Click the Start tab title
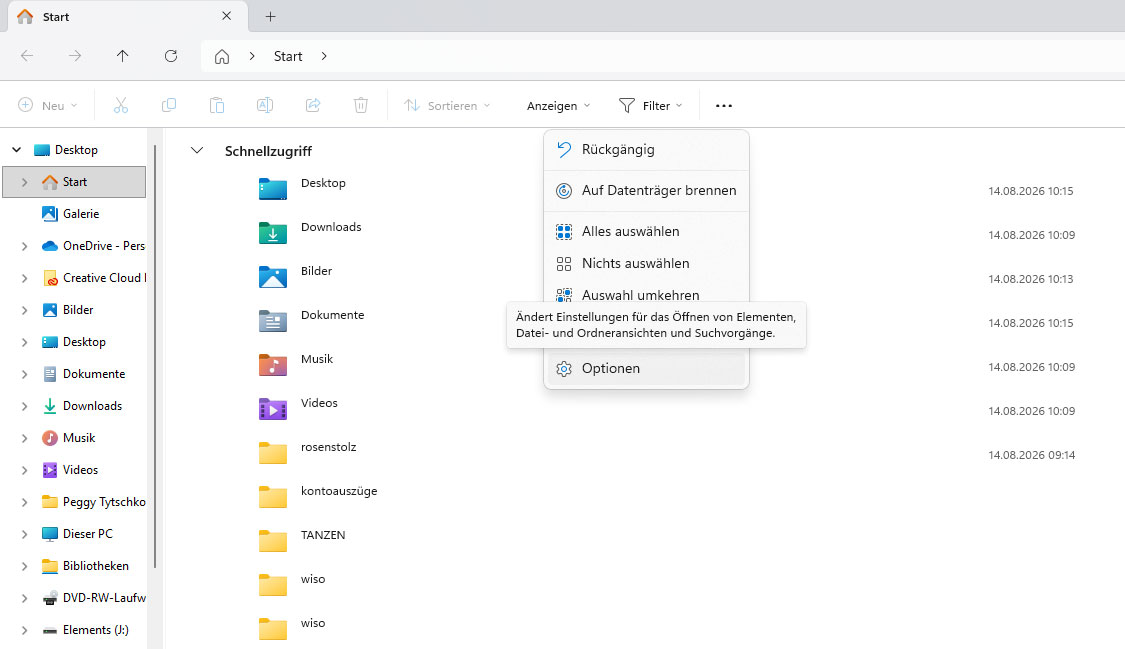The width and height of the screenshot is (1125, 649). (x=56, y=16)
